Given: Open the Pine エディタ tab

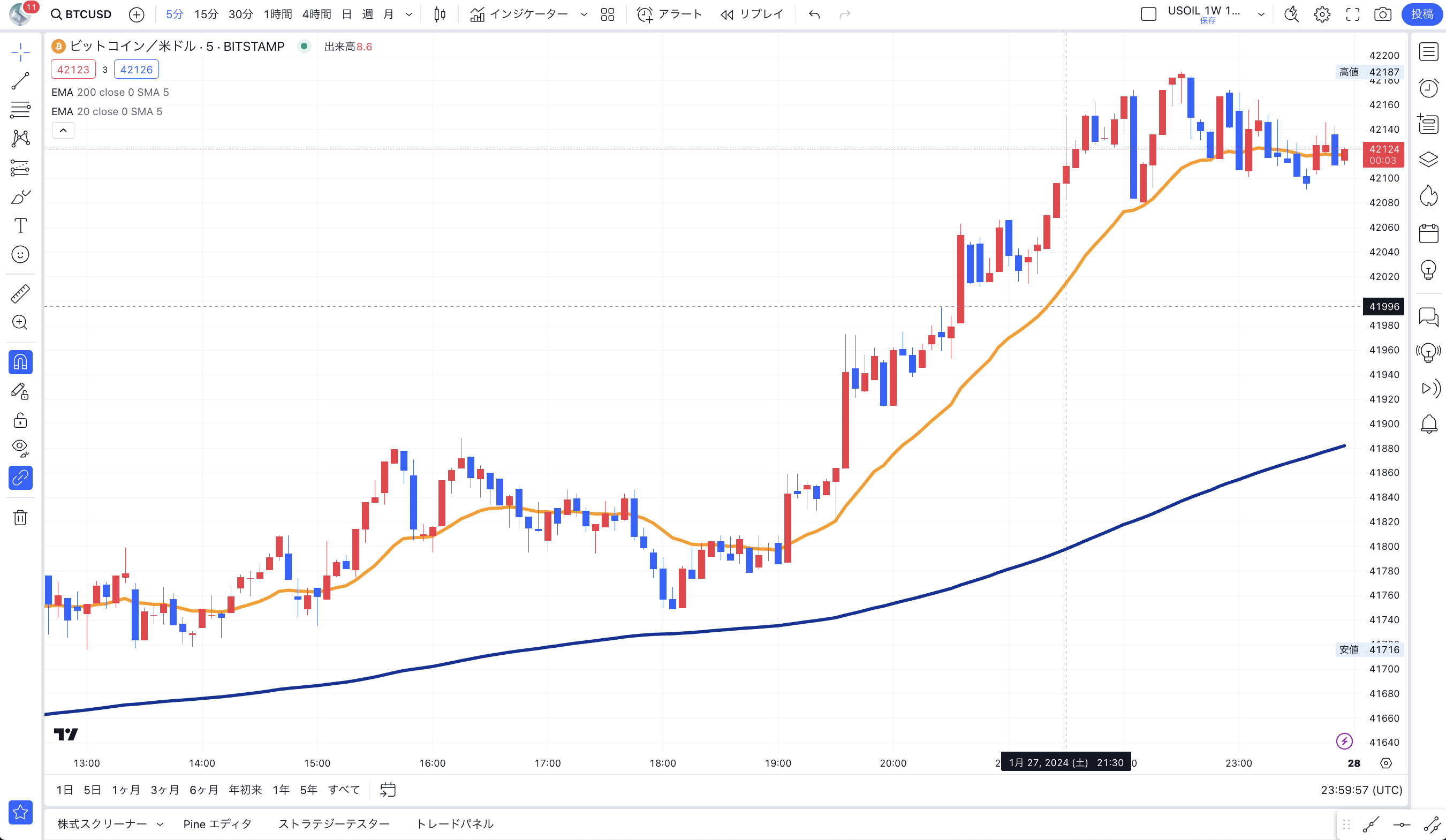Looking at the screenshot, I should [x=217, y=824].
